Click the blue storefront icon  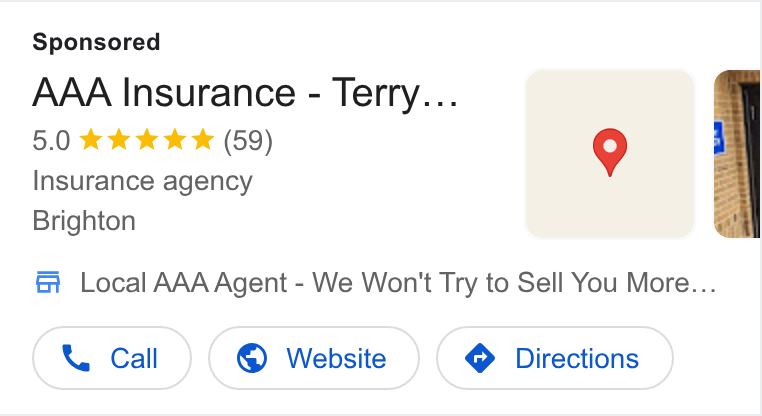48,282
